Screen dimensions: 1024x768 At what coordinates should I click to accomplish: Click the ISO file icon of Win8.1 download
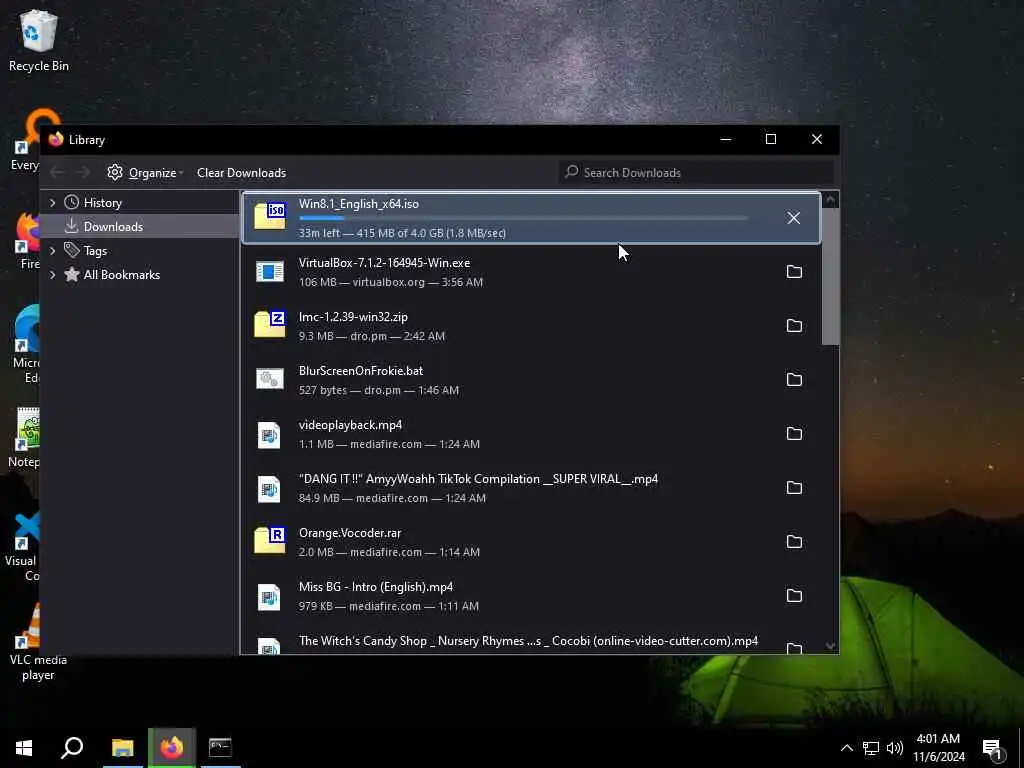click(270, 216)
